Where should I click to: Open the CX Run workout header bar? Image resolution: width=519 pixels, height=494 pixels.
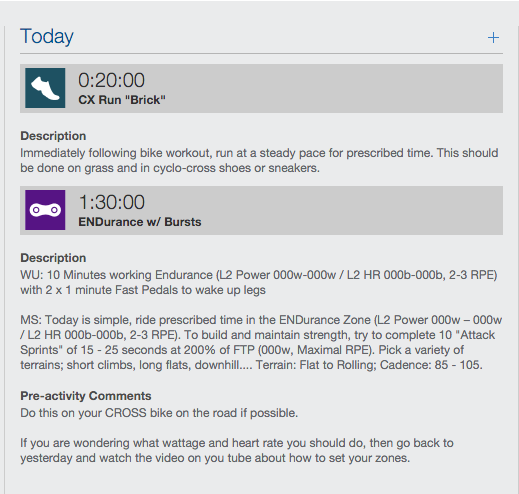tap(261, 88)
